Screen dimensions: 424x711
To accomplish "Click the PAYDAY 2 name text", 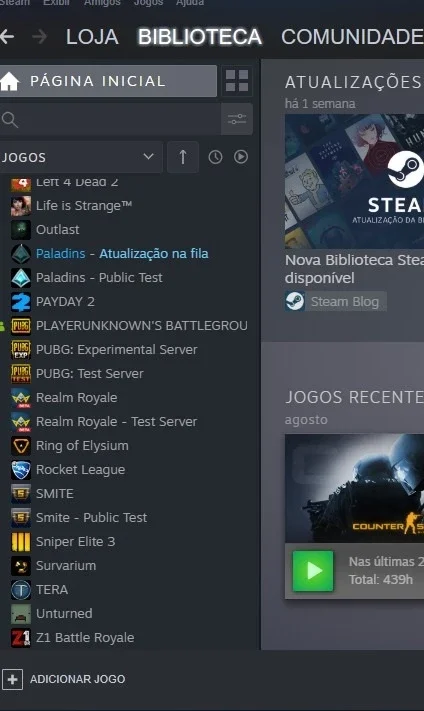I will coord(65,302).
